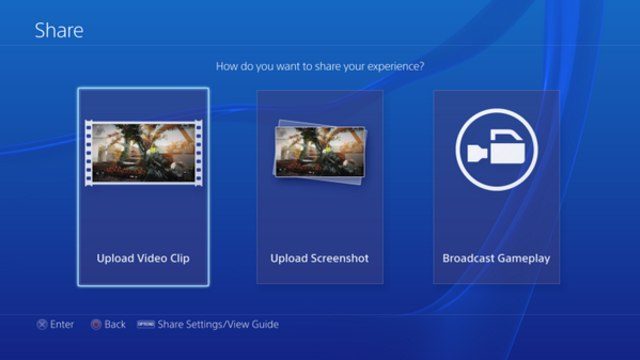
Task: Click empty area of Upload Screenshot tile
Action: [x=320, y=218]
